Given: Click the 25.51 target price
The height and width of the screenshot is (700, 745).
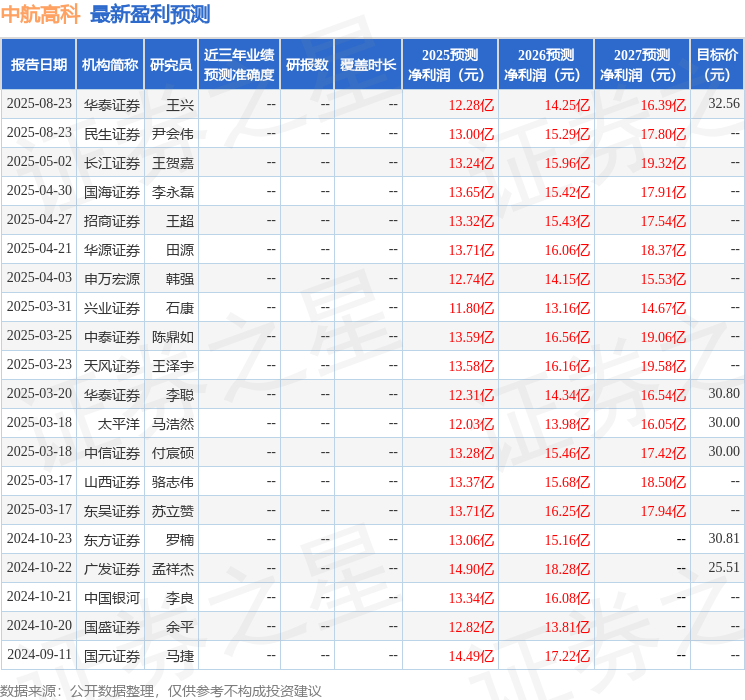Looking at the screenshot, I should pyautogui.click(x=724, y=567).
